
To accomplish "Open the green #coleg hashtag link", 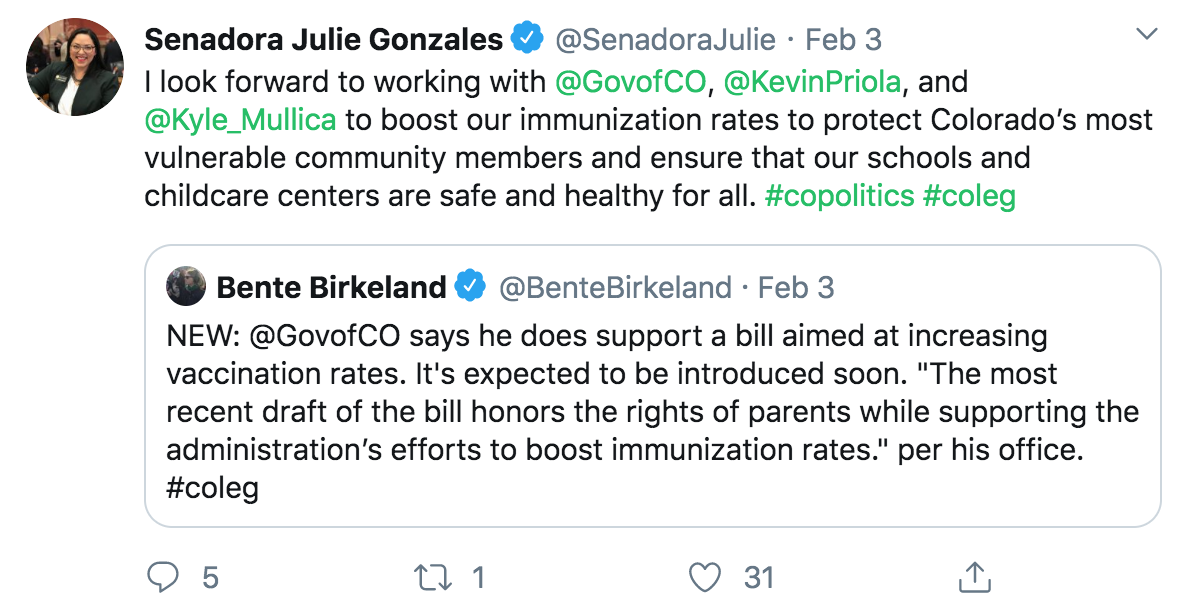I will (x=969, y=194).
